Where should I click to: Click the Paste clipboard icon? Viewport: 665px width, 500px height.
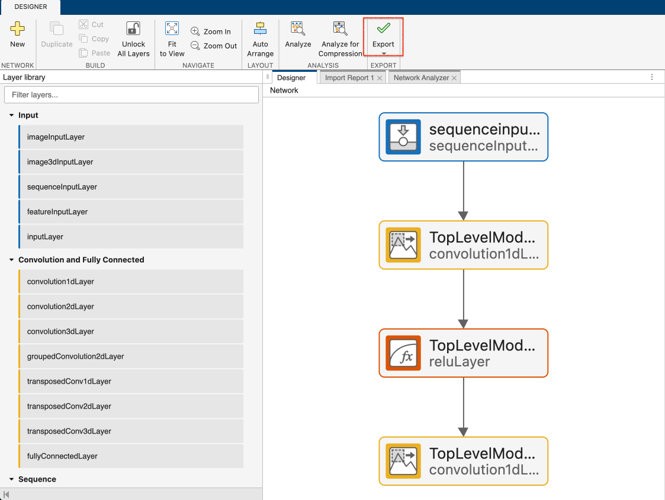pyautogui.click(x=84, y=53)
